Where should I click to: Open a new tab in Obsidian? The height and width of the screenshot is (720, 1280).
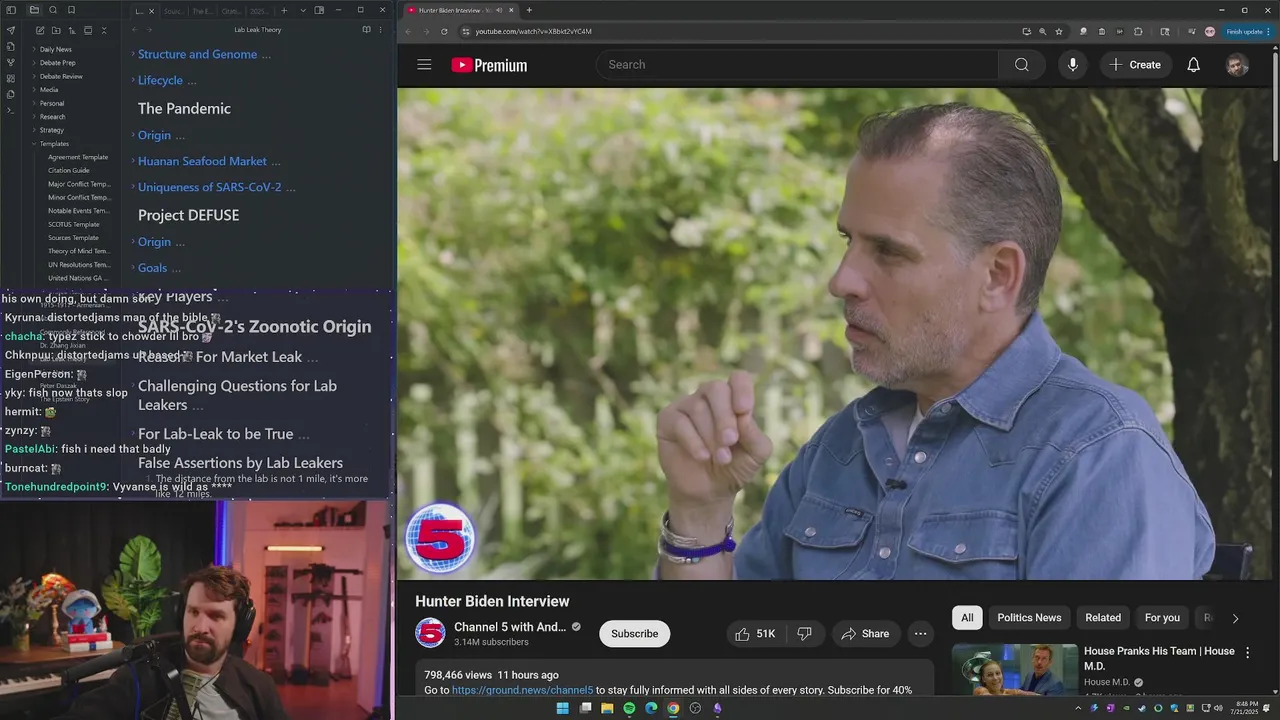click(x=284, y=10)
